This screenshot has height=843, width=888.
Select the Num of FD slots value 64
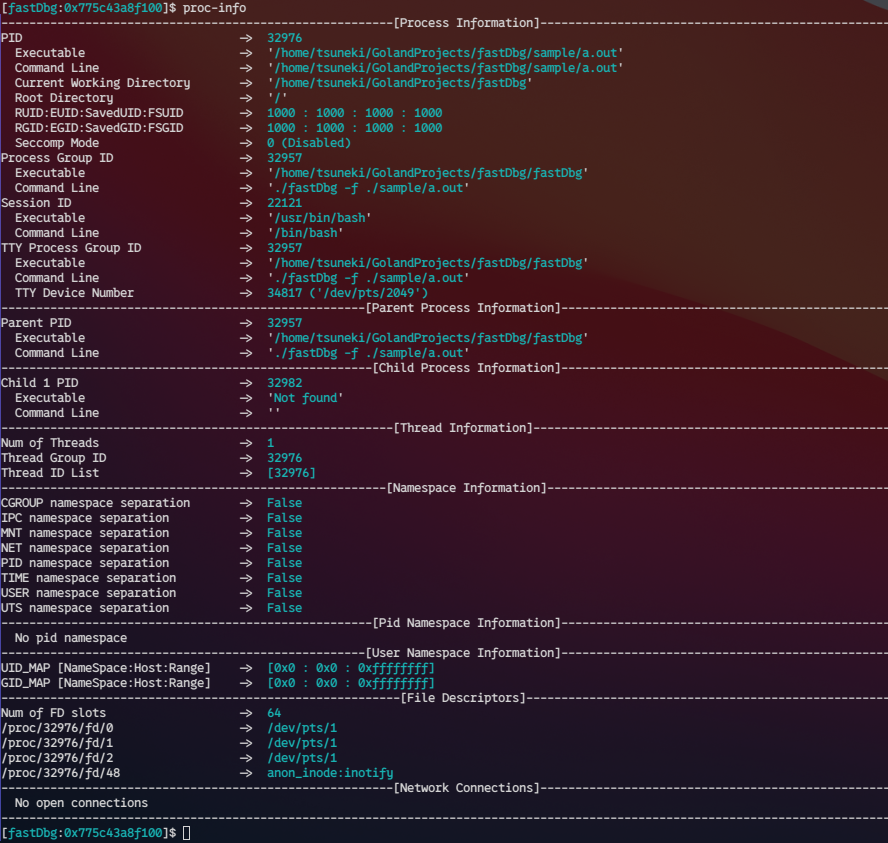(x=274, y=713)
